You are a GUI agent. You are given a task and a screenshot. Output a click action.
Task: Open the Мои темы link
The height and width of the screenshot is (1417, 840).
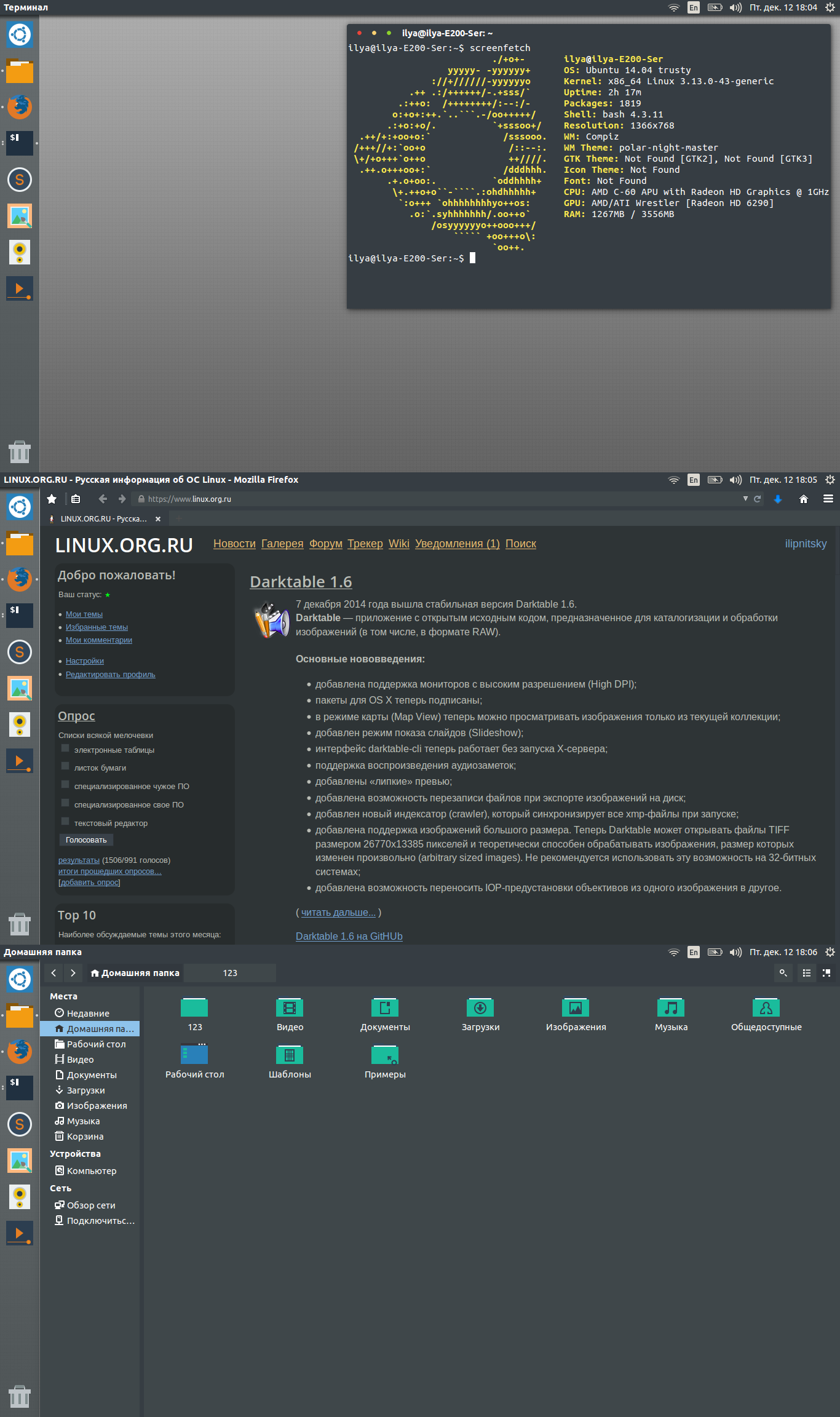(x=84, y=614)
